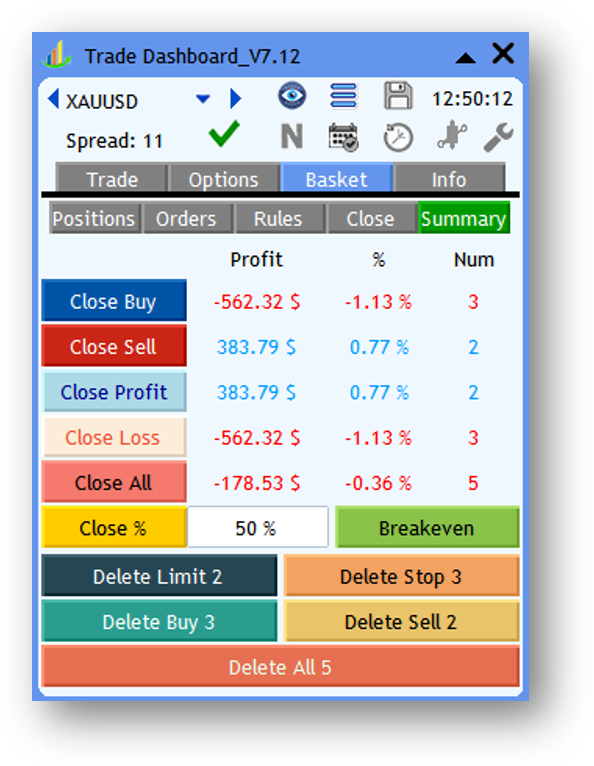
Task: Click the Num column header
Action: click(x=474, y=259)
